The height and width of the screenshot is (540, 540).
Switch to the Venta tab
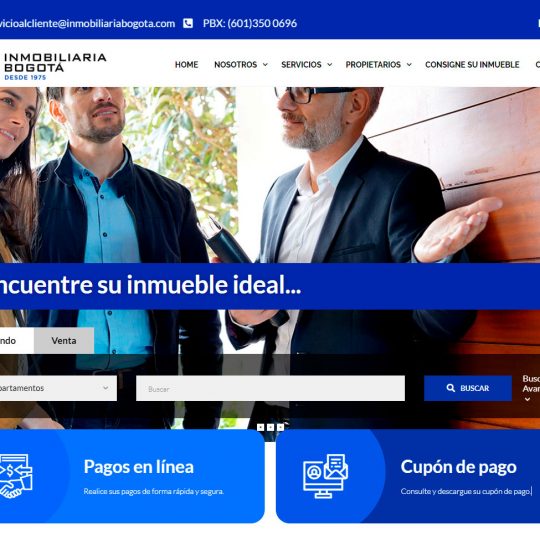tap(64, 341)
